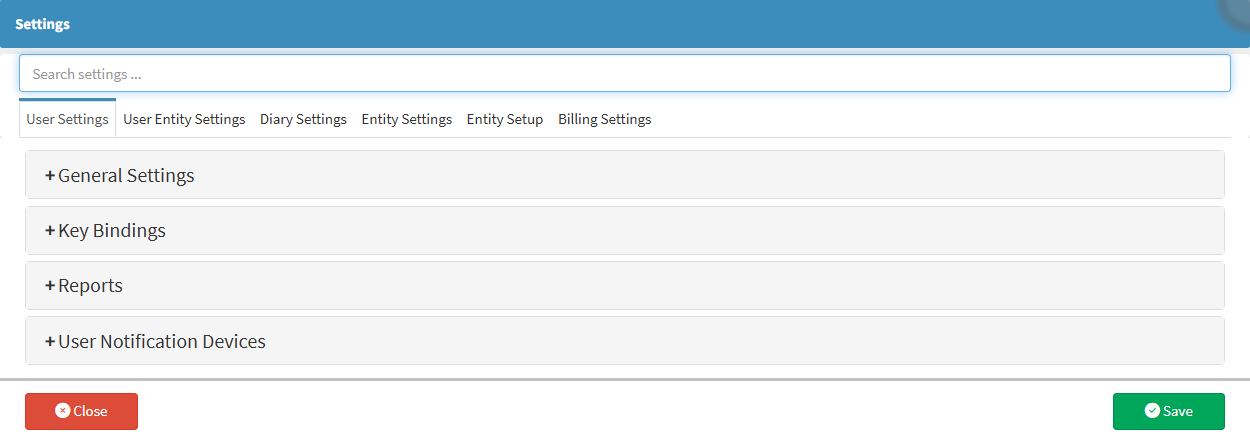Expand the Key Bindings panel
Image resolution: width=1250 pixels, height=443 pixels.
(x=112, y=231)
